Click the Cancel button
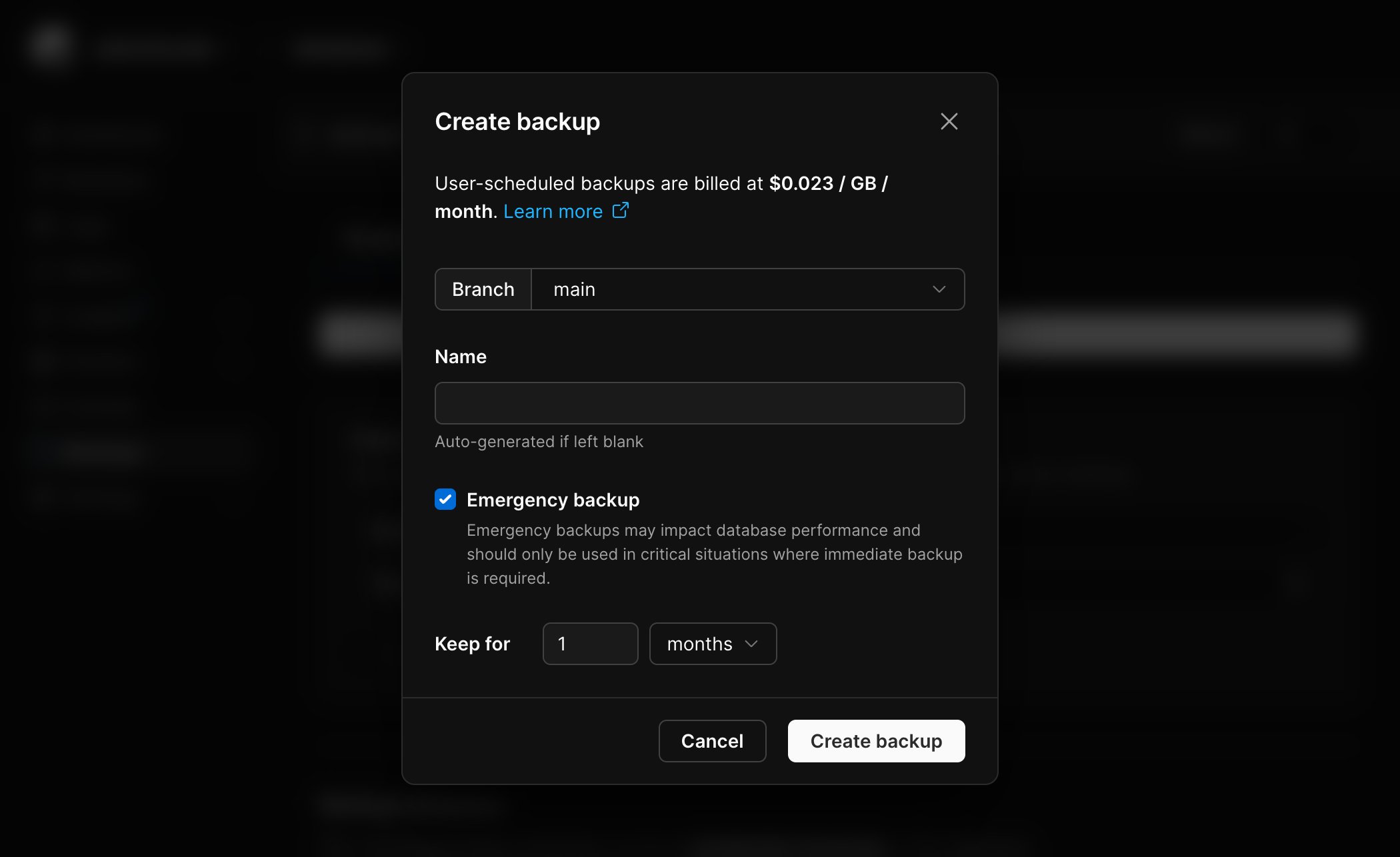This screenshot has height=857, width=1400. [x=712, y=741]
